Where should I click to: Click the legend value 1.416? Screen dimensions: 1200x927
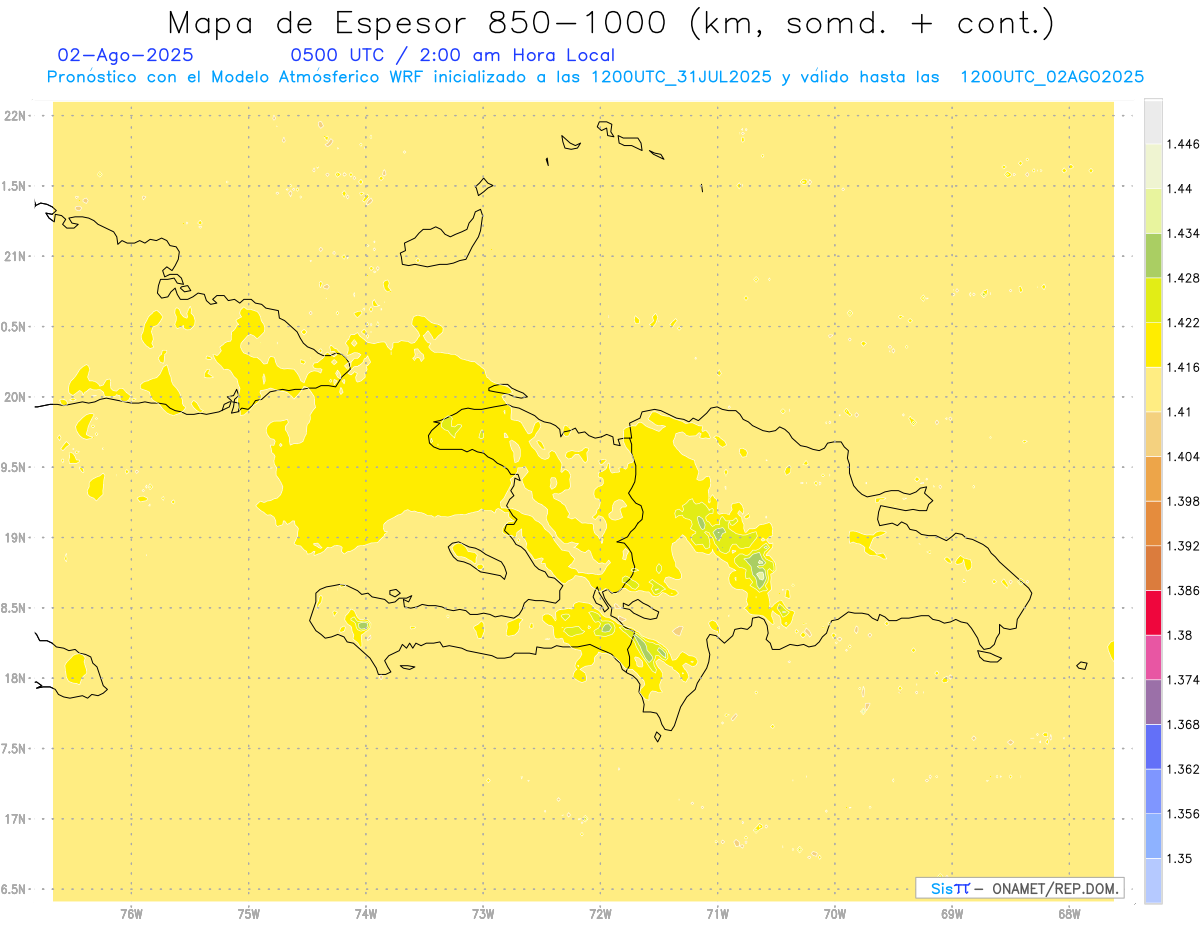[1183, 367]
